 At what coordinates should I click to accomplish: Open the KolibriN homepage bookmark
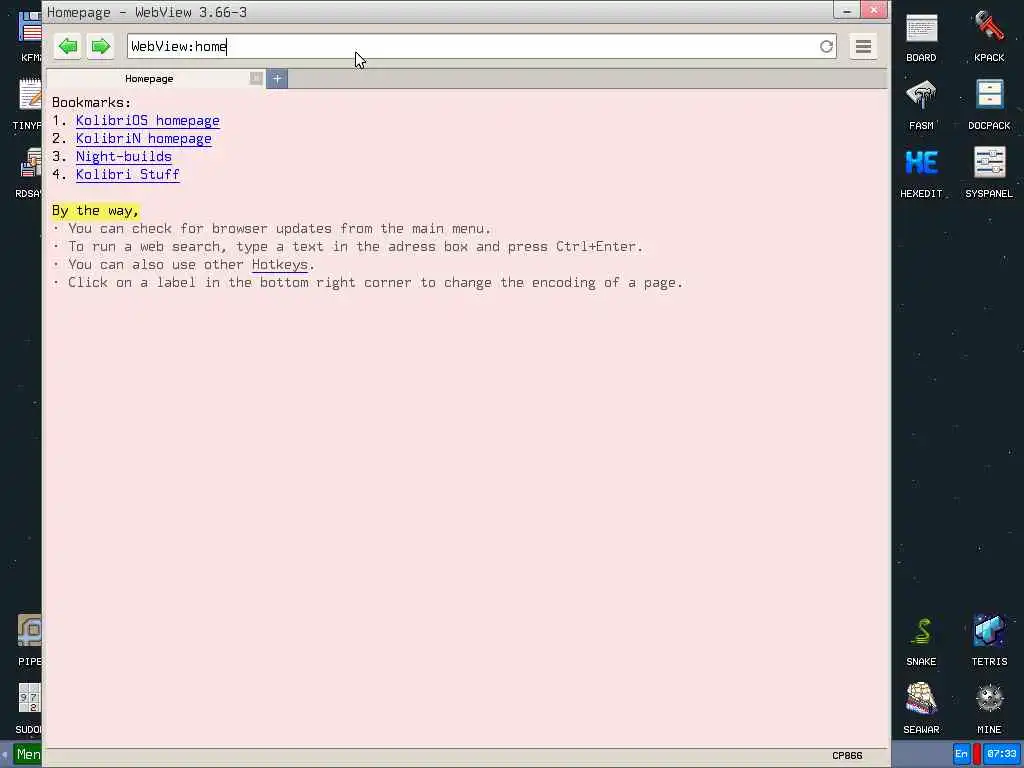point(144,138)
